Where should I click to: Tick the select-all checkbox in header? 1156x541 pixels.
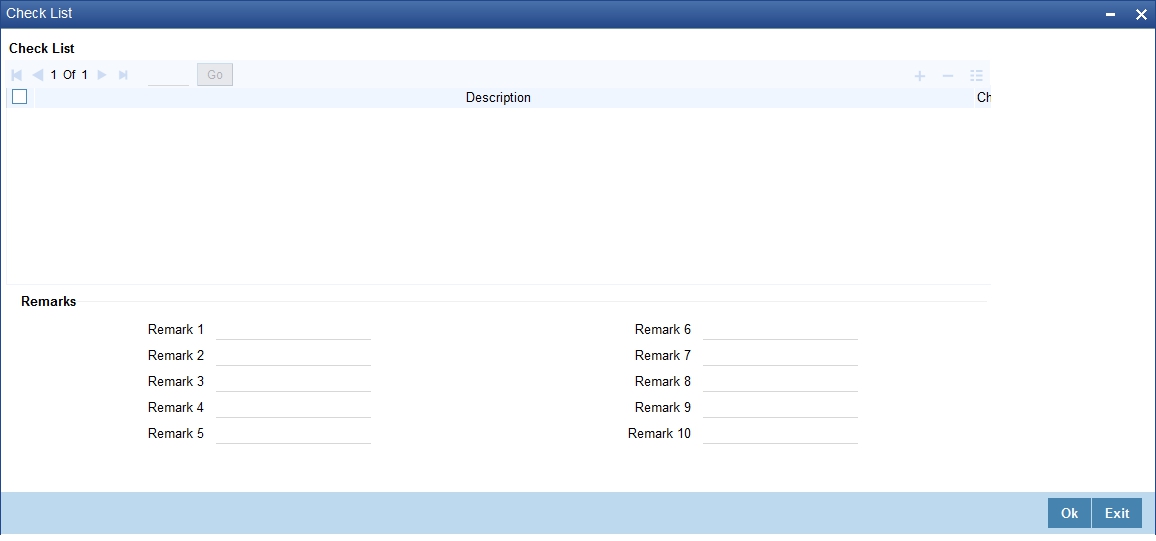pos(20,97)
